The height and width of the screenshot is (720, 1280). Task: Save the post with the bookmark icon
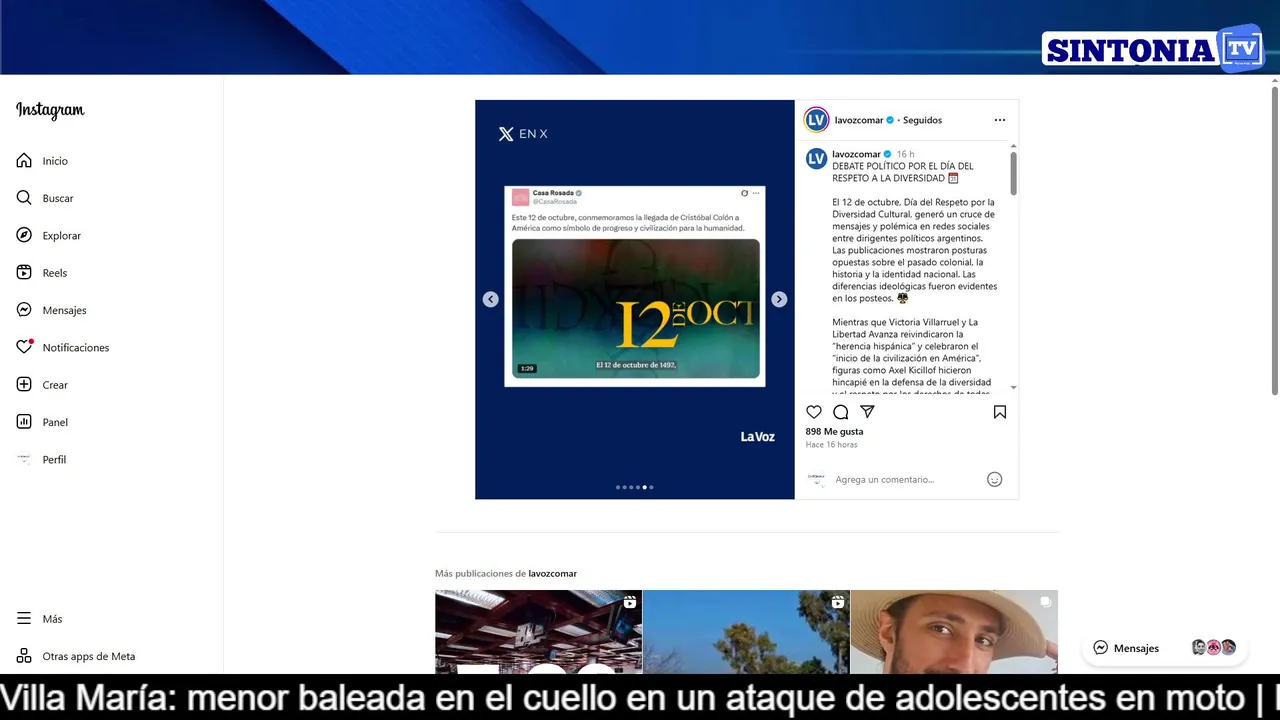tap(999, 412)
